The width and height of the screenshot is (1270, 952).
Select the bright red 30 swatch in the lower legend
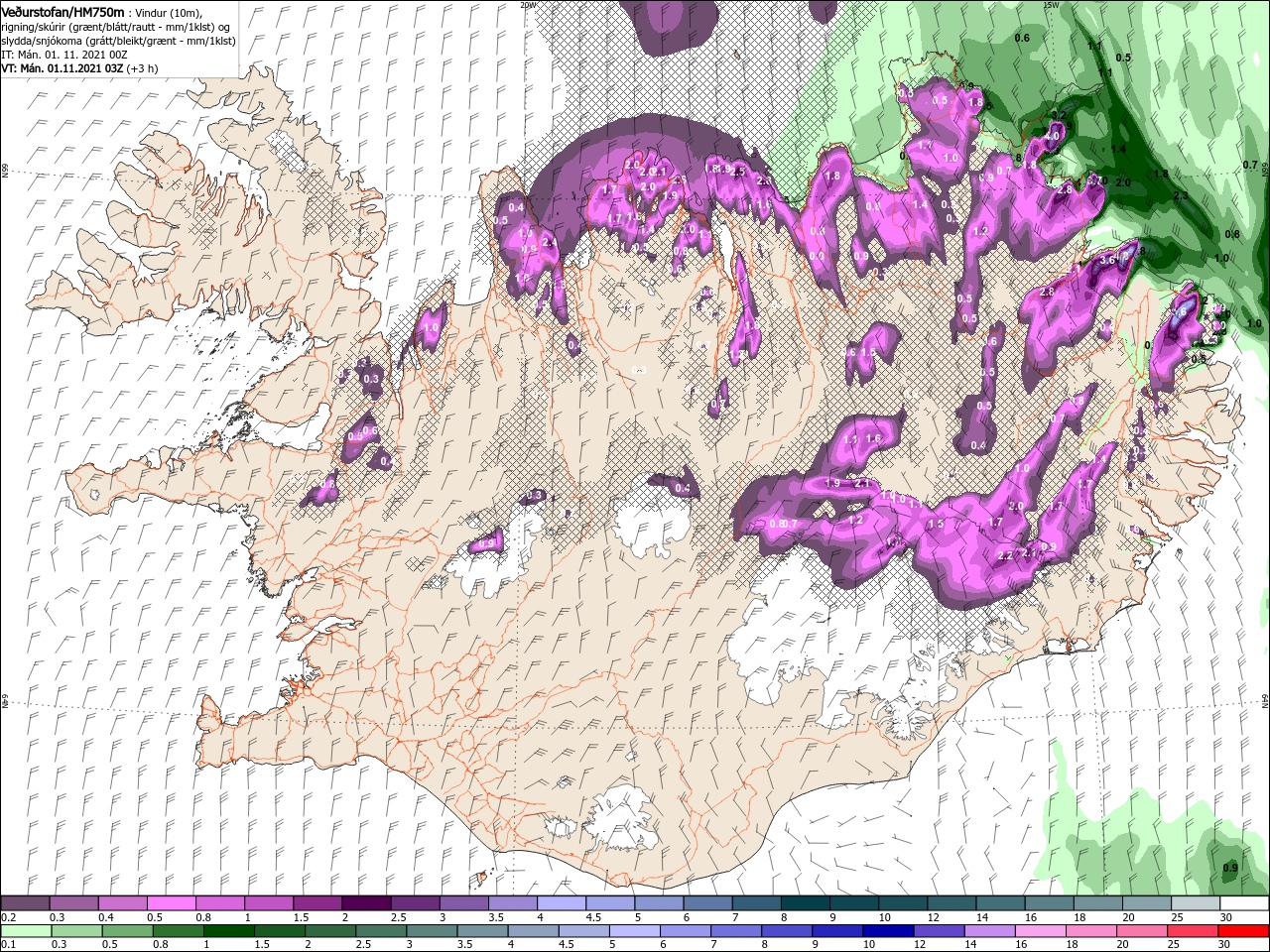click(1244, 931)
